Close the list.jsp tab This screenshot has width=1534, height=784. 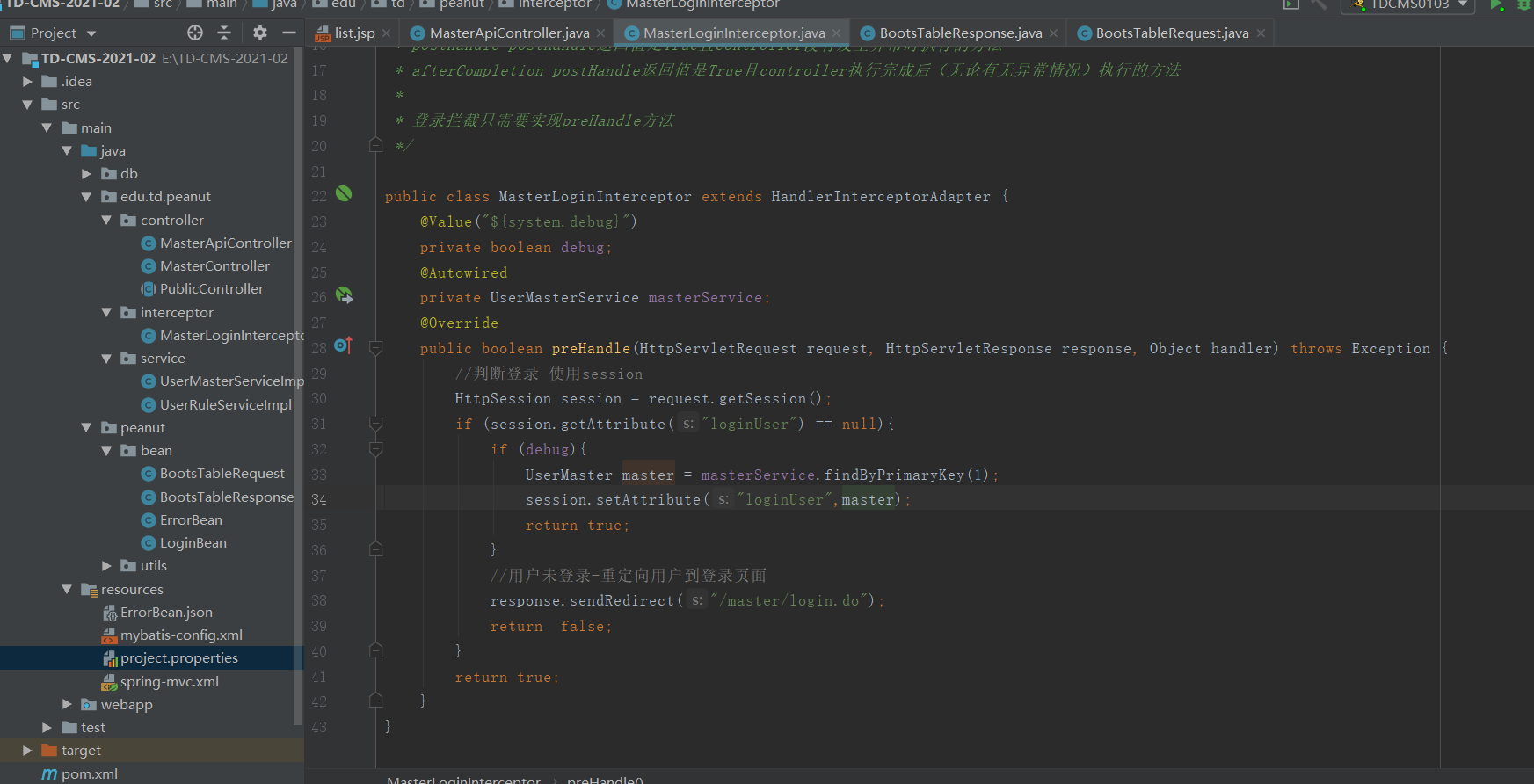[x=386, y=33]
